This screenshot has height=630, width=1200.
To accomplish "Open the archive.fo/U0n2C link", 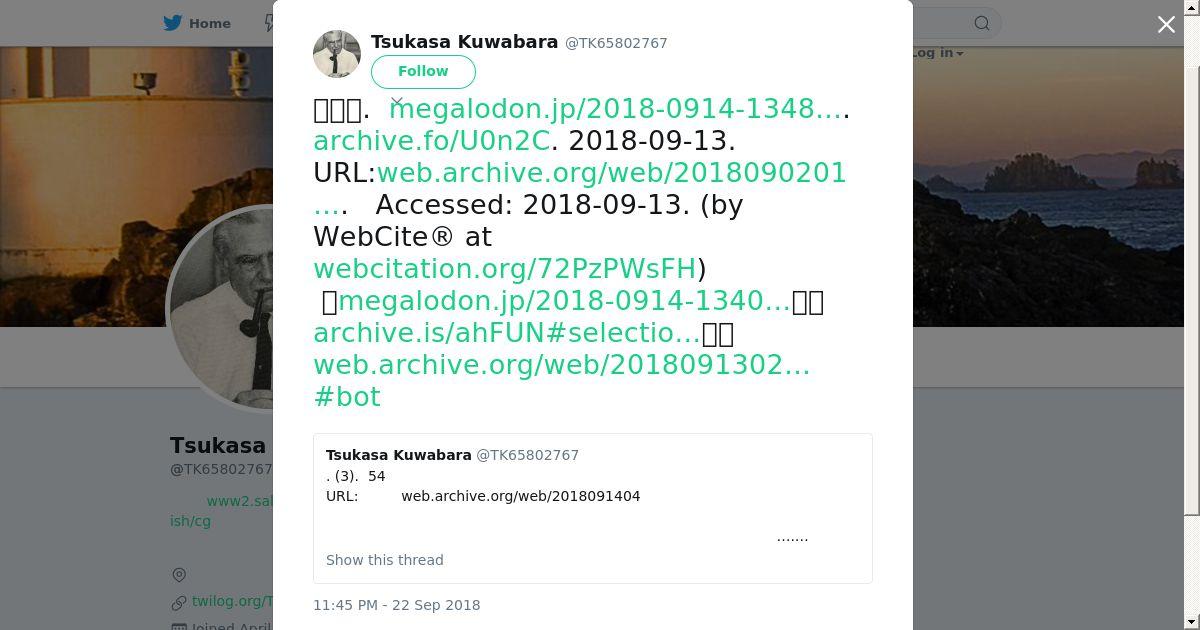I will [432, 141].
